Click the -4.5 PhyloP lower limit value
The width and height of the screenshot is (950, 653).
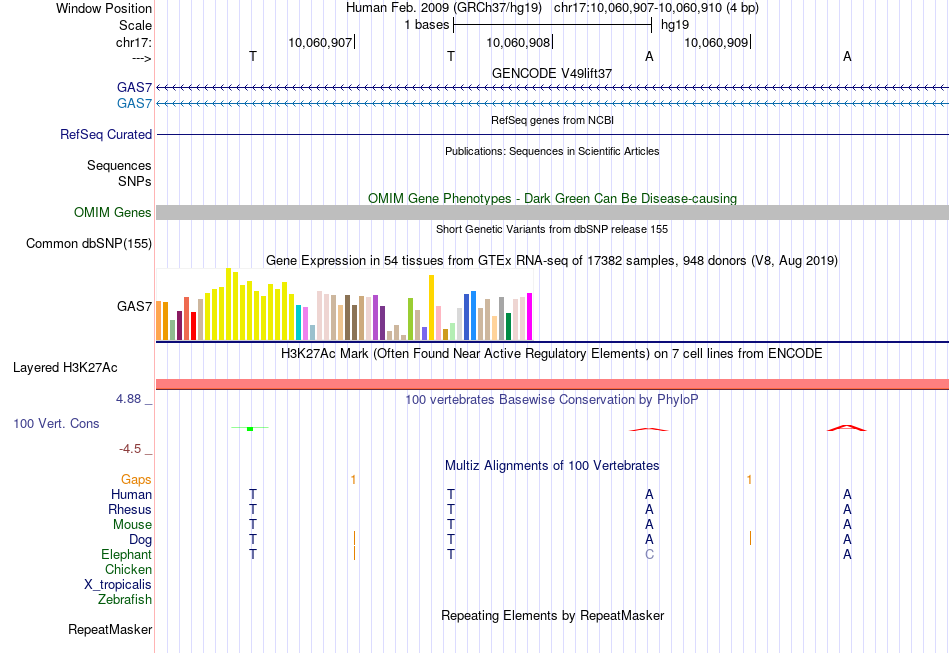[130, 449]
